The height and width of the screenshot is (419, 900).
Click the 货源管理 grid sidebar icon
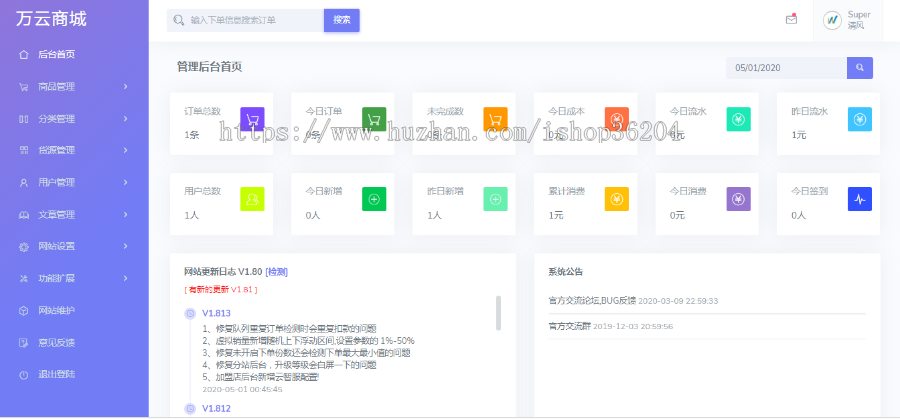pyautogui.click(x=24, y=150)
